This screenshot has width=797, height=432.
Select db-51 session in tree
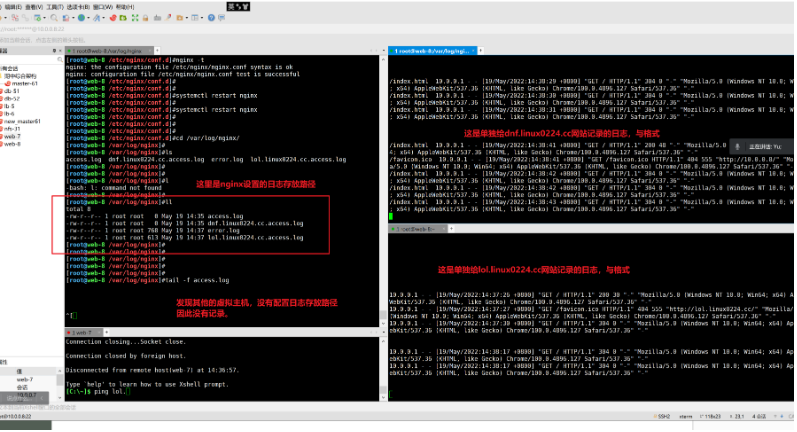coord(10,91)
